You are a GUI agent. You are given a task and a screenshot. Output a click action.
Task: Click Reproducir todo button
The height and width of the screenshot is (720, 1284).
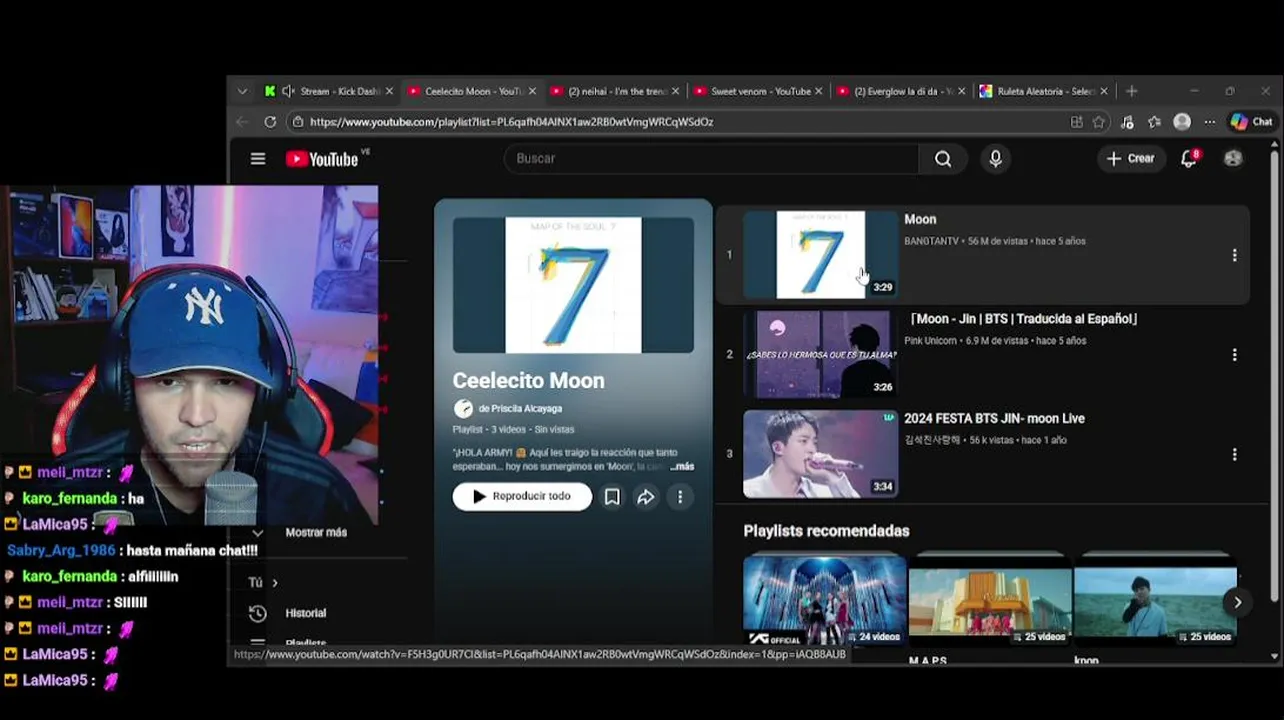point(522,497)
